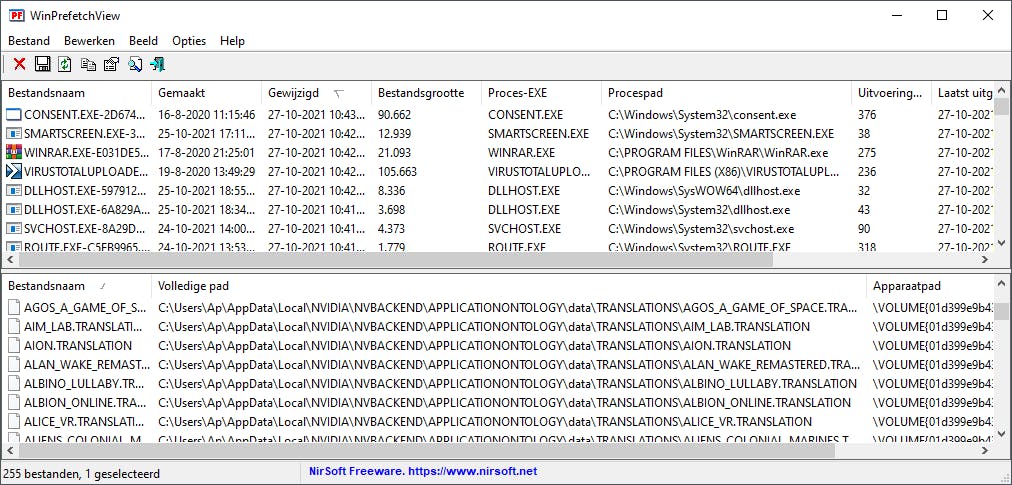
Task: Click the AION.TRANSLATION file icon
Action: [14, 346]
